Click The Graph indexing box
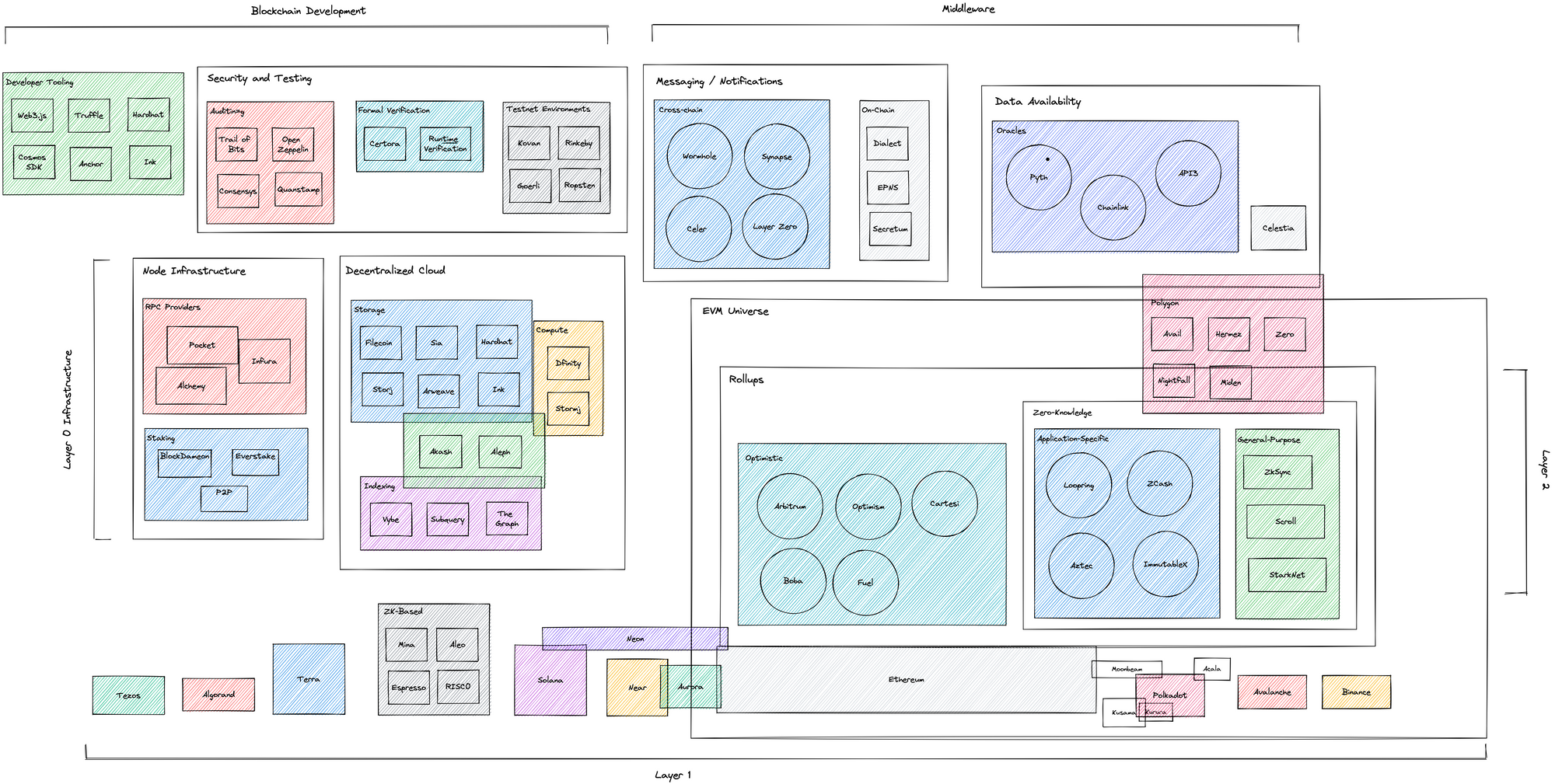 [506, 519]
